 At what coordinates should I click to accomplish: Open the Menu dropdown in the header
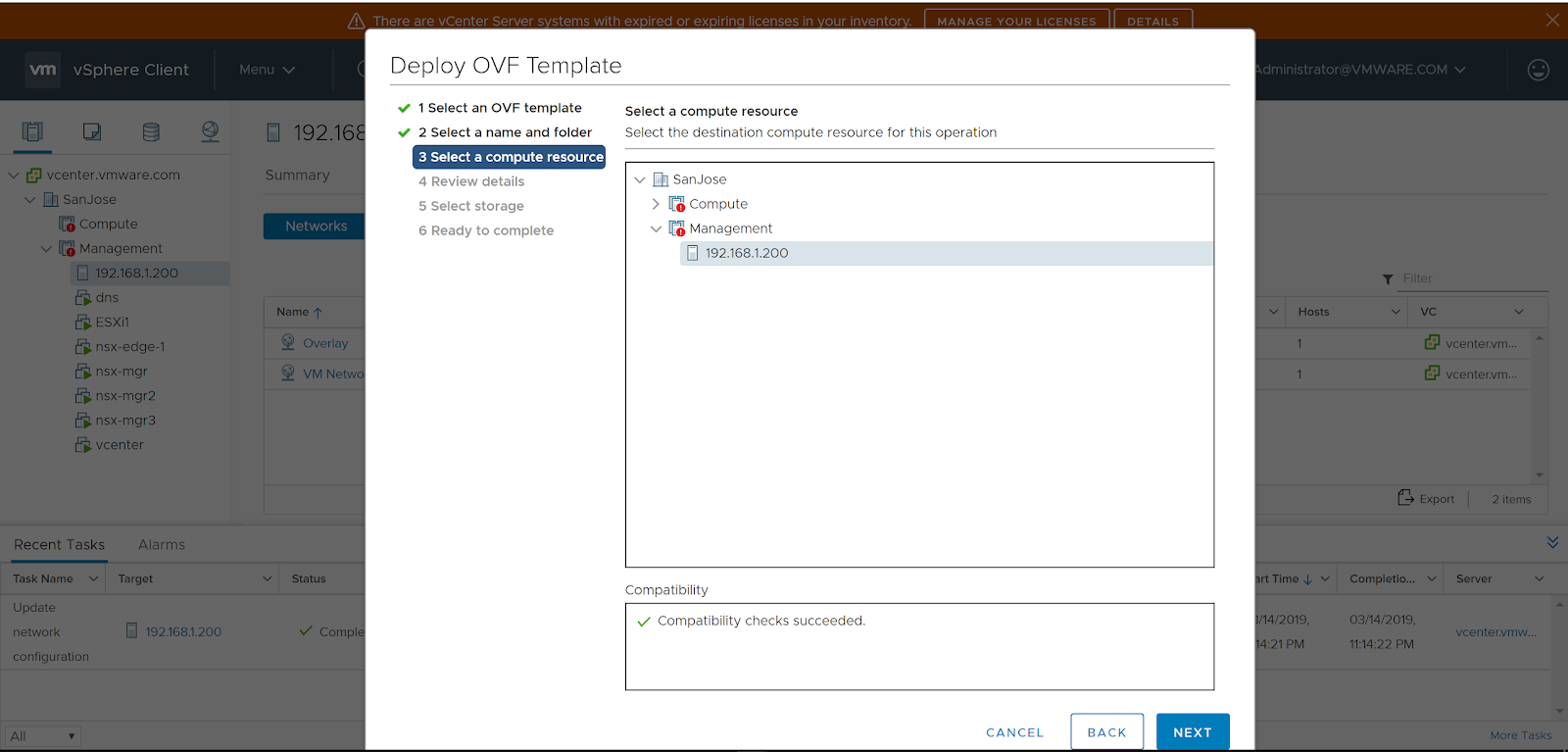coord(267,70)
